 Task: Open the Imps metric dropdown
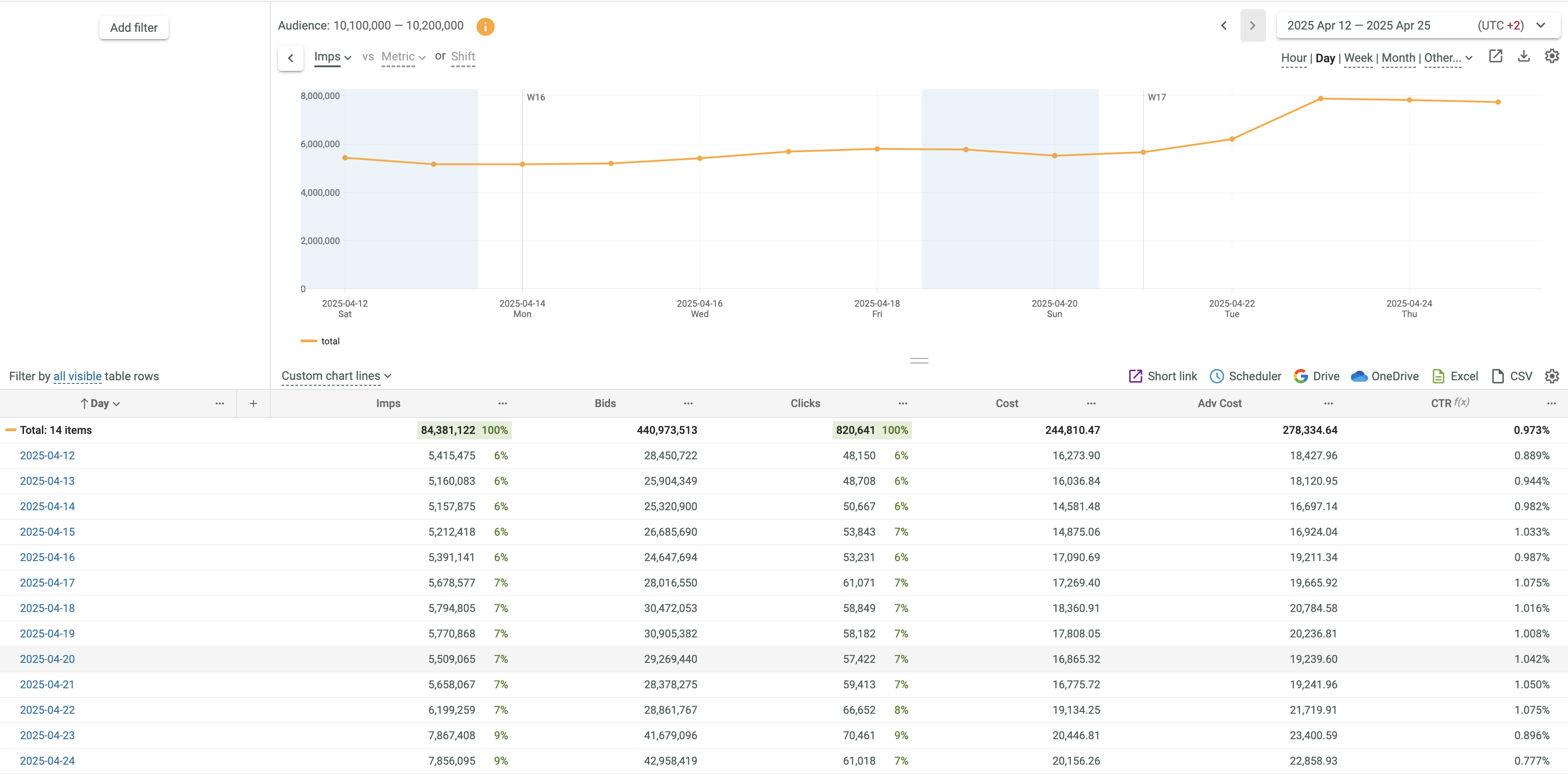coord(332,57)
